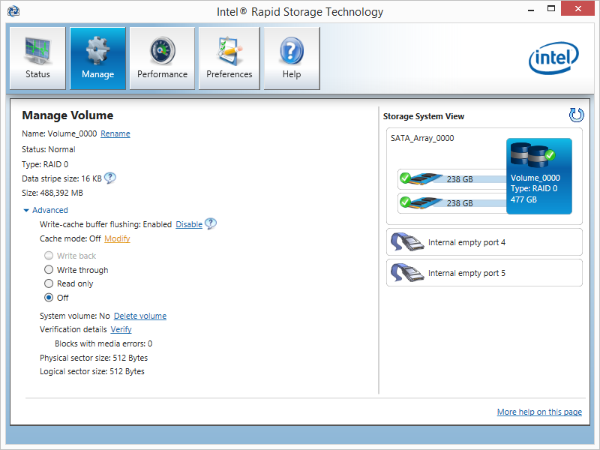Click the Rename link for Volume_0000
Image resolution: width=600 pixels, height=450 pixels.
[115, 134]
